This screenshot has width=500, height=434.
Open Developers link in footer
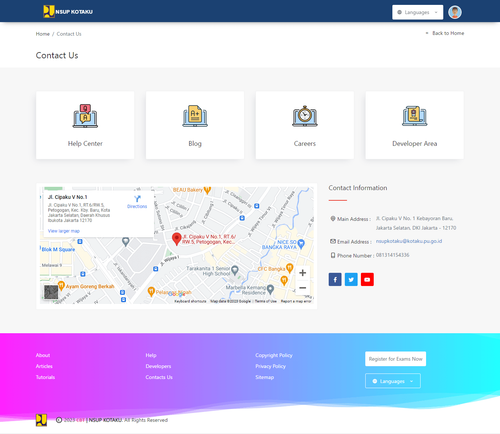(x=158, y=366)
